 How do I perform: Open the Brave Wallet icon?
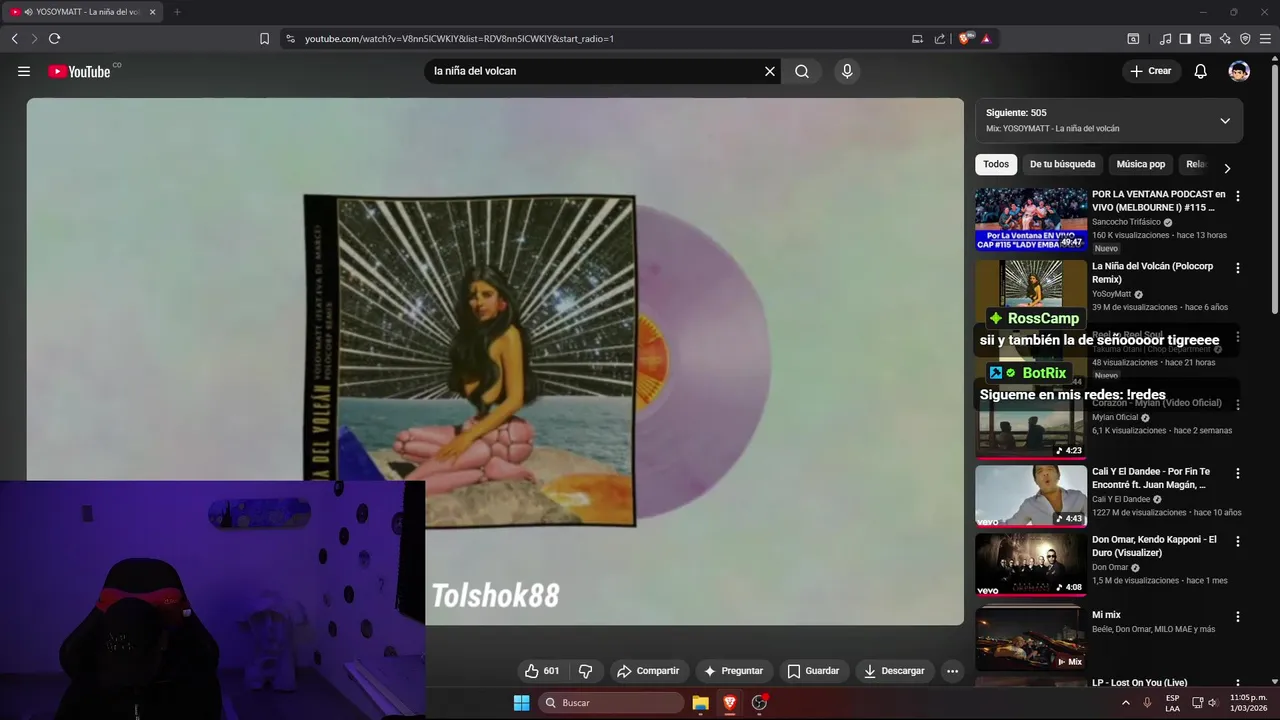(1205, 39)
